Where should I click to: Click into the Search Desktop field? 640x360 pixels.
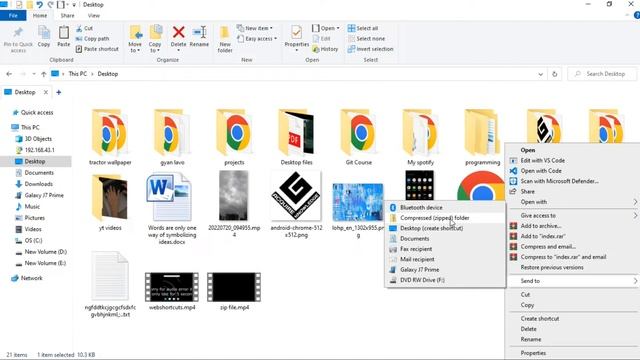point(602,74)
